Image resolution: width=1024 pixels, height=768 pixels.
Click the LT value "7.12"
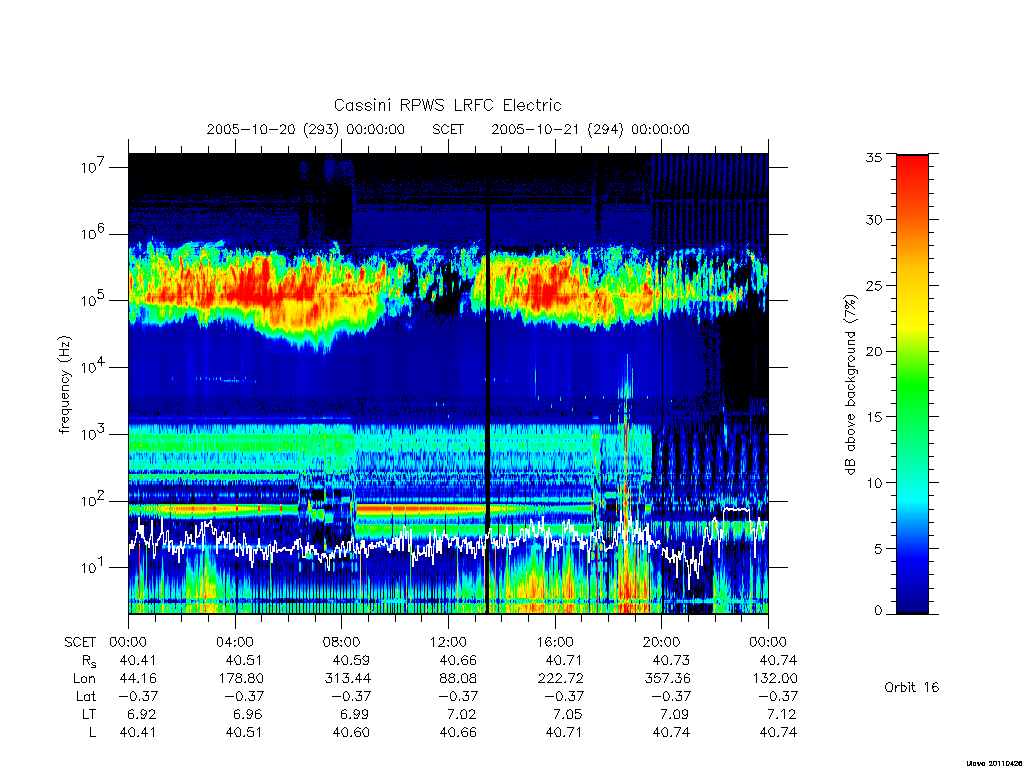tap(783, 714)
